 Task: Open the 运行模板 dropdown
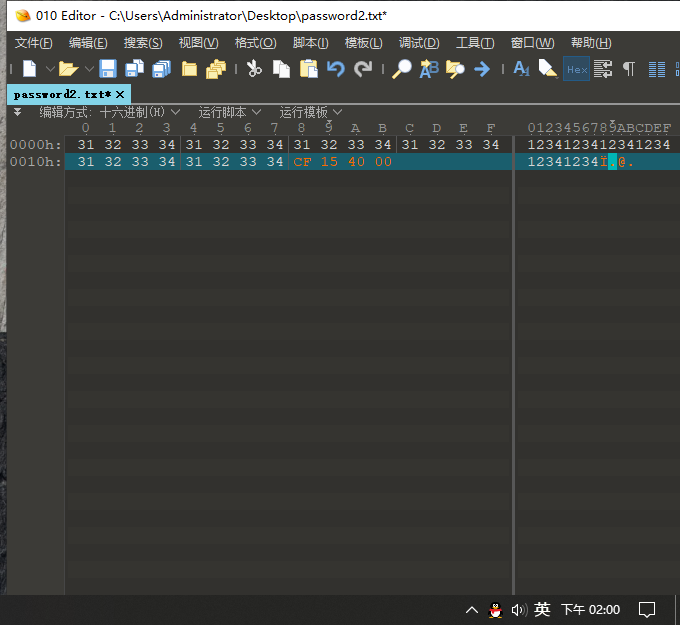pyautogui.click(x=311, y=112)
